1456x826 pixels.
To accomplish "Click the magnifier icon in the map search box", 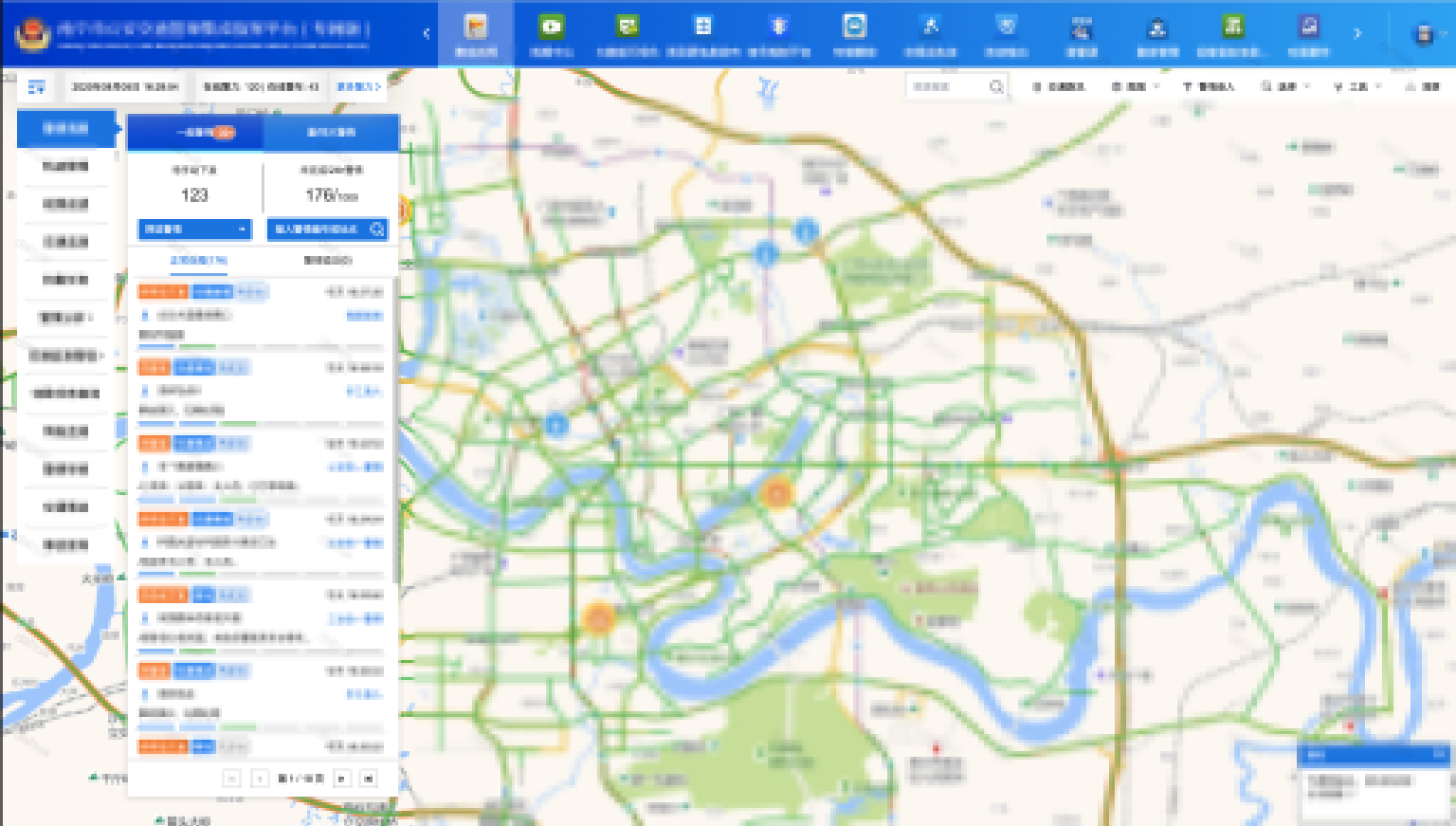I will point(996,86).
